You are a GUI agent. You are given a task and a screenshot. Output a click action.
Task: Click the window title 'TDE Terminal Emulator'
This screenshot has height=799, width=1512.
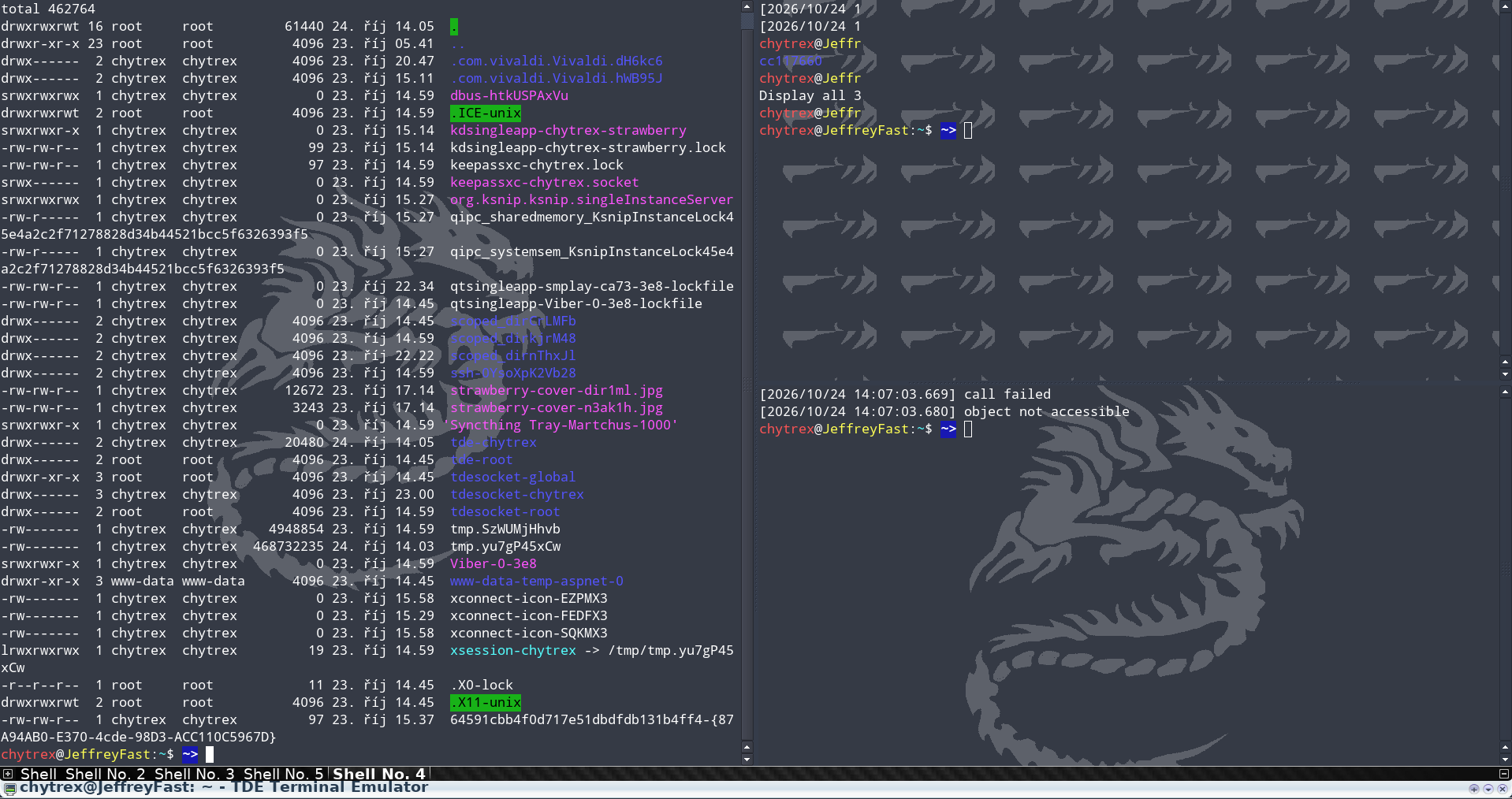330,787
